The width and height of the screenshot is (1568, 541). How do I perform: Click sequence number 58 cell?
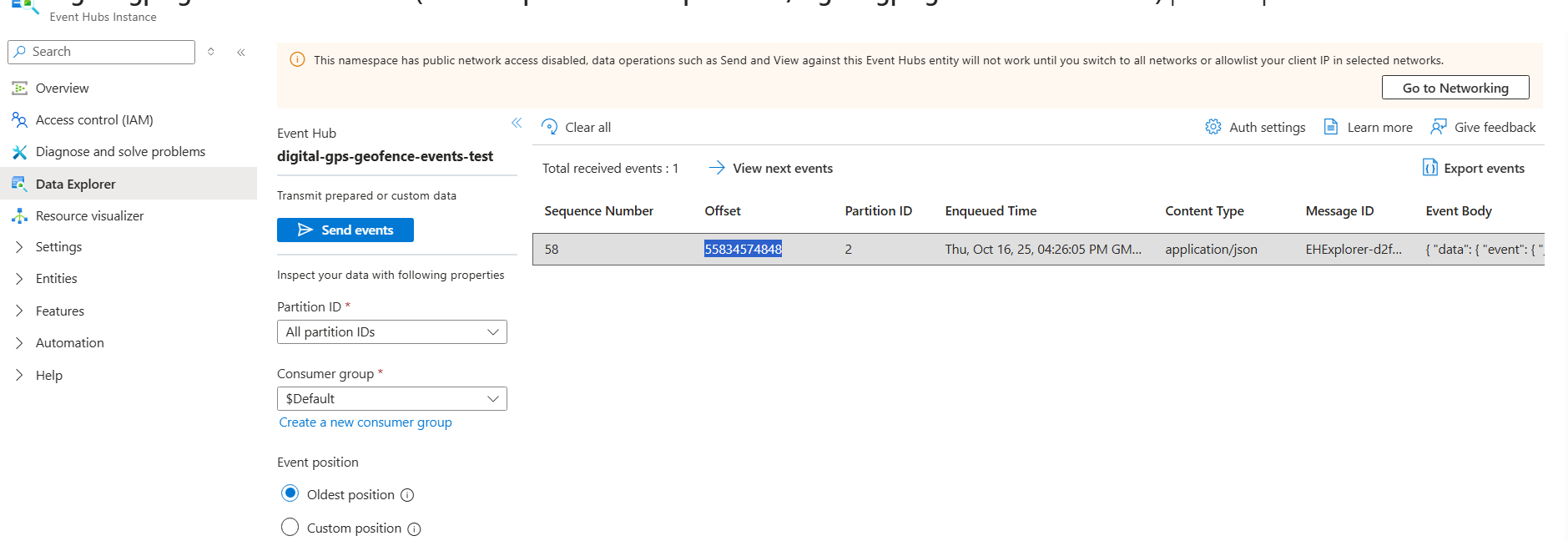click(552, 249)
